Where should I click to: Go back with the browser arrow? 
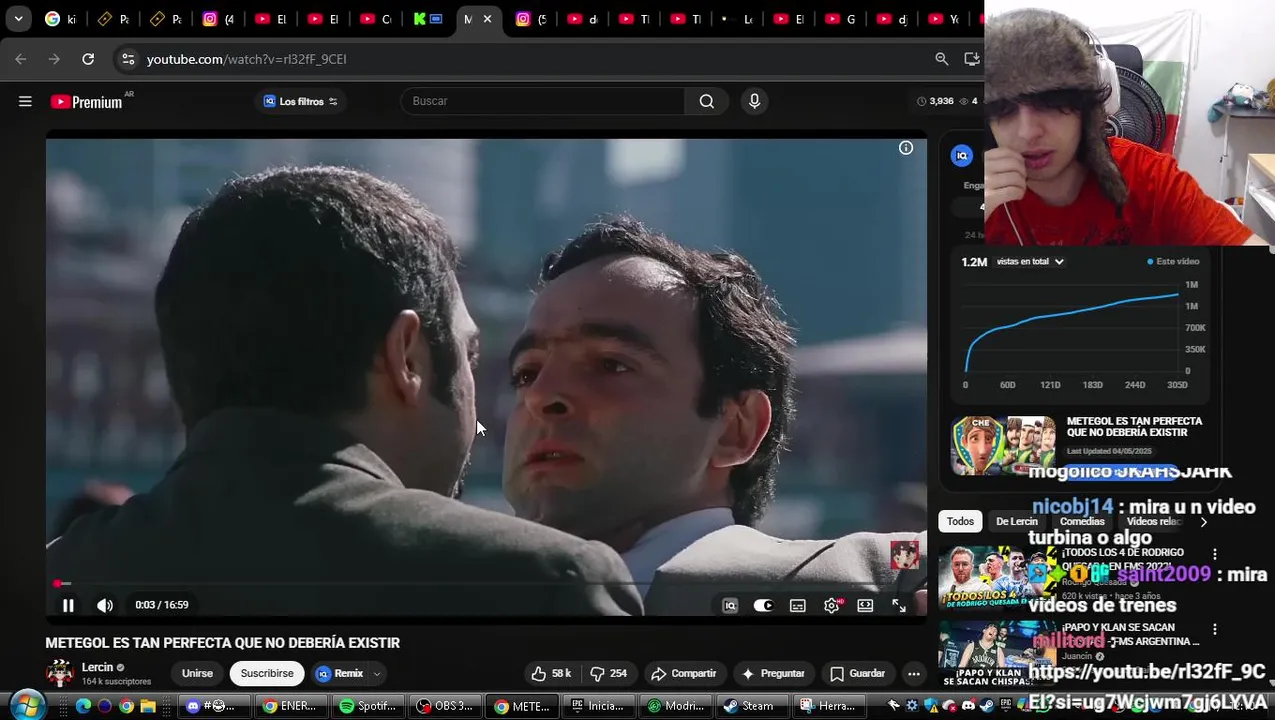point(21,59)
